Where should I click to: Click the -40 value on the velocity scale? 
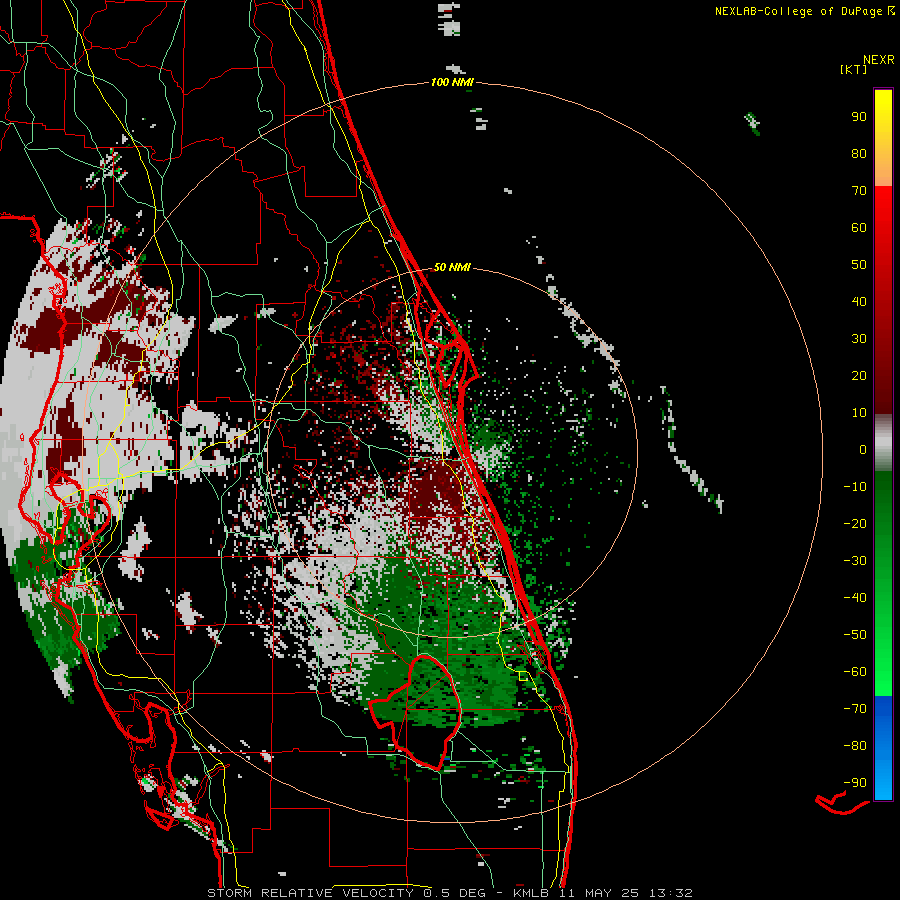point(855,598)
